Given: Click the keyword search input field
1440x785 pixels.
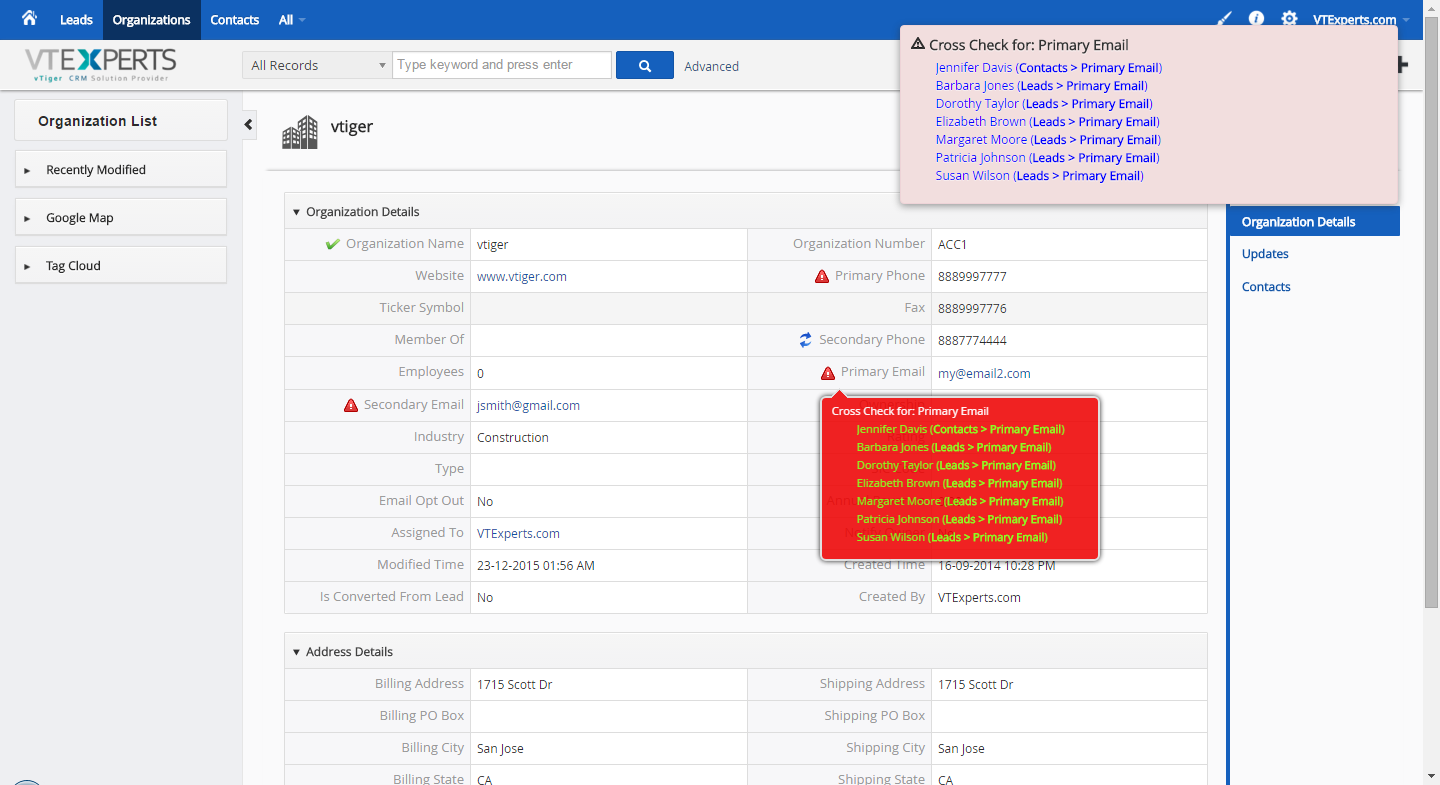Looking at the screenshot, I should 502,65.
